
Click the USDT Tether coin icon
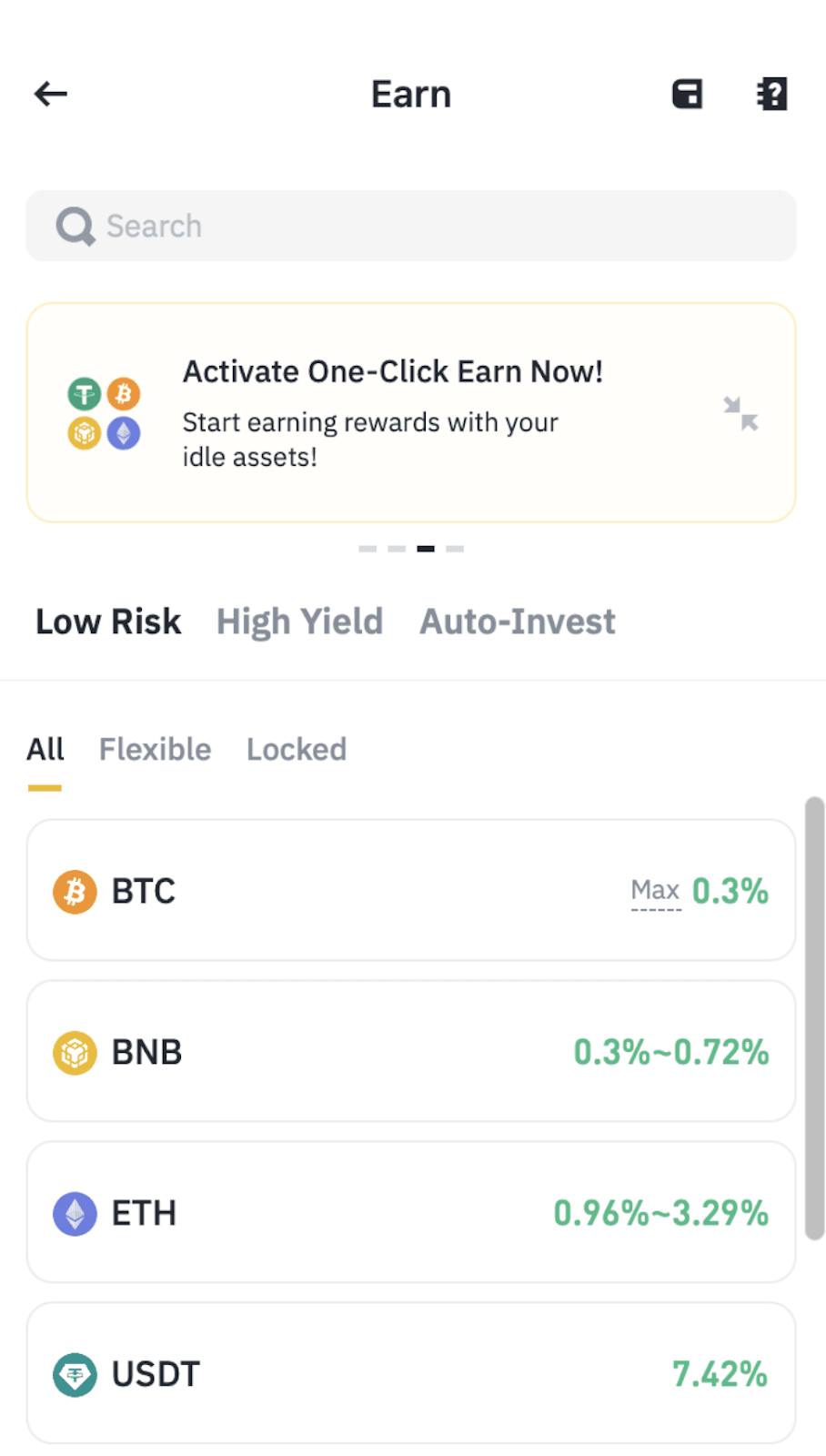(x=75, y=1375)
